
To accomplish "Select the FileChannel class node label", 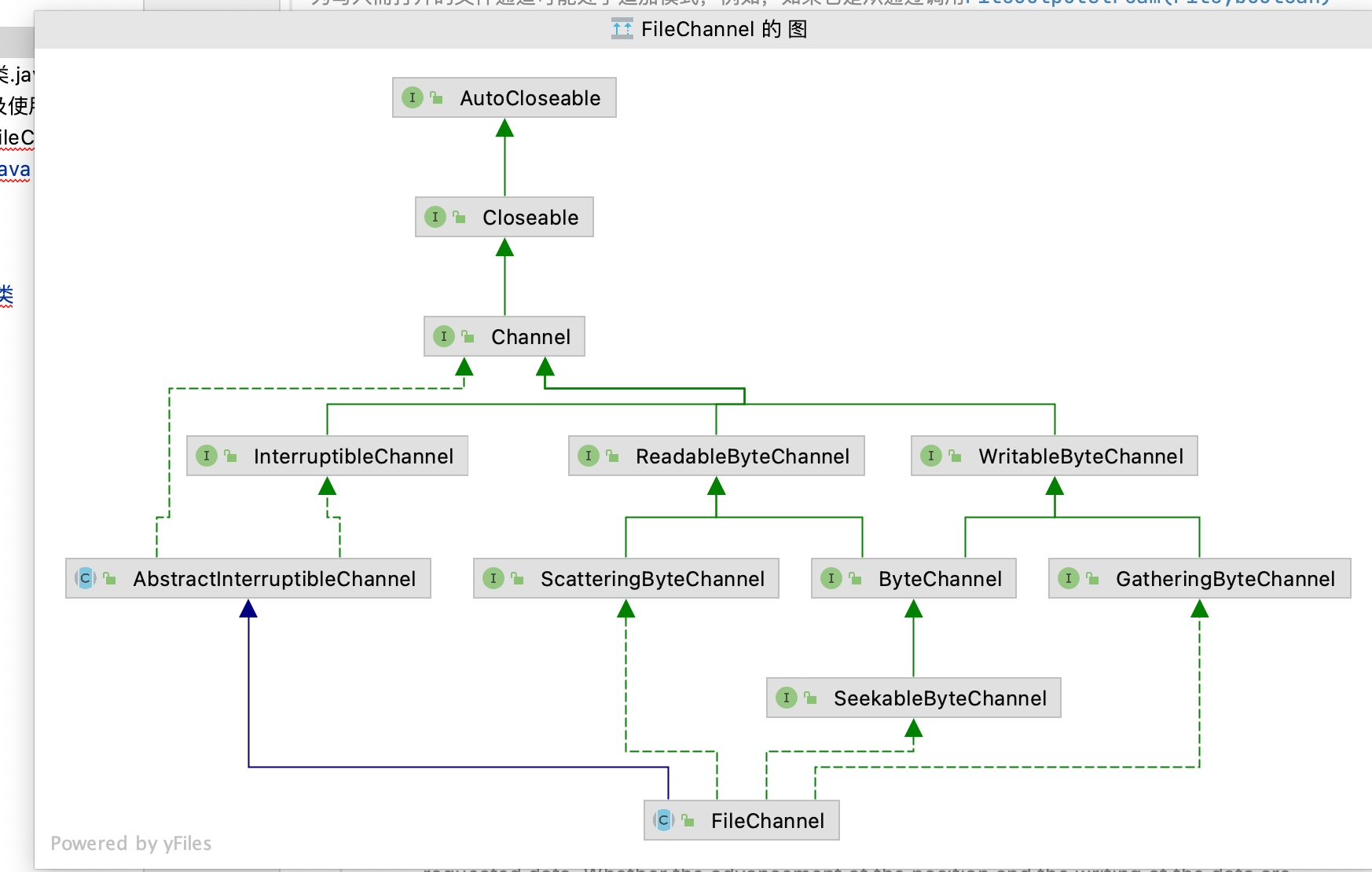I will coord(767,821).
